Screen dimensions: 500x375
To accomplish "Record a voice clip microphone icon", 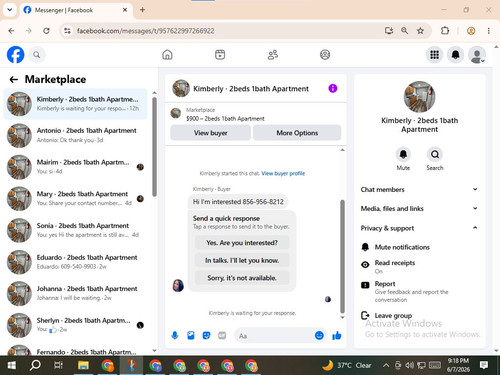I will click(x=175, y=335).
